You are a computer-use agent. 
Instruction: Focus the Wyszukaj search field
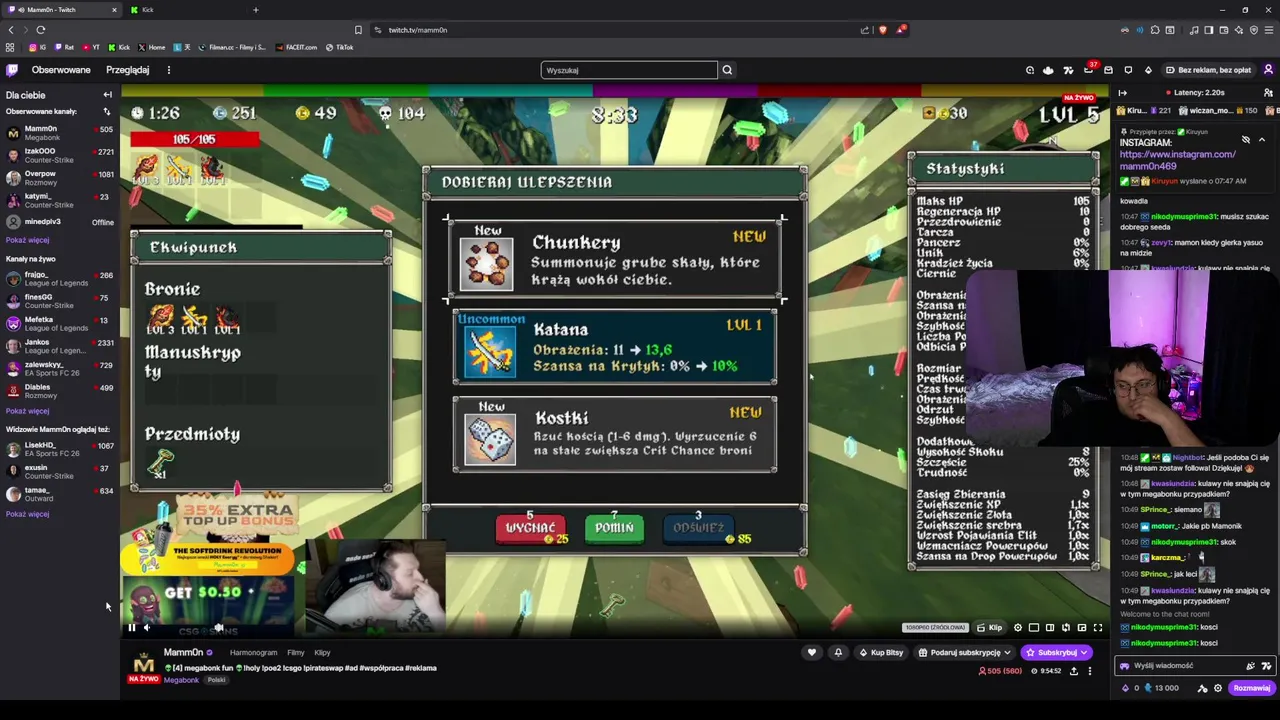click(x=629, y=70)
